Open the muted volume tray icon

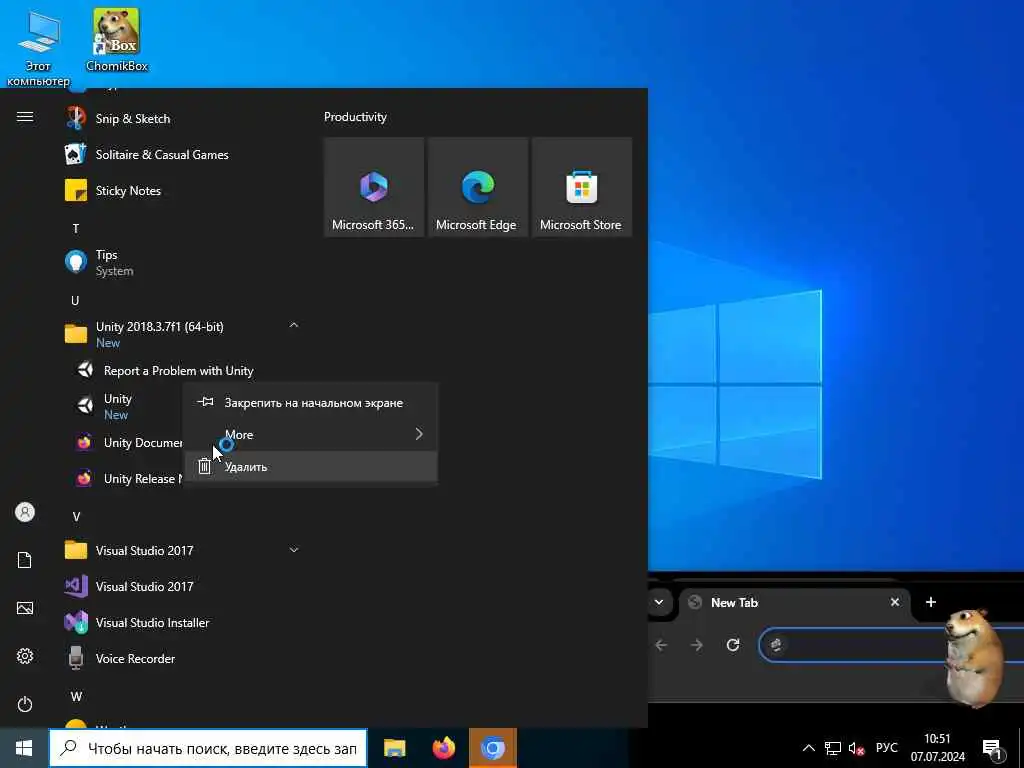857,748
